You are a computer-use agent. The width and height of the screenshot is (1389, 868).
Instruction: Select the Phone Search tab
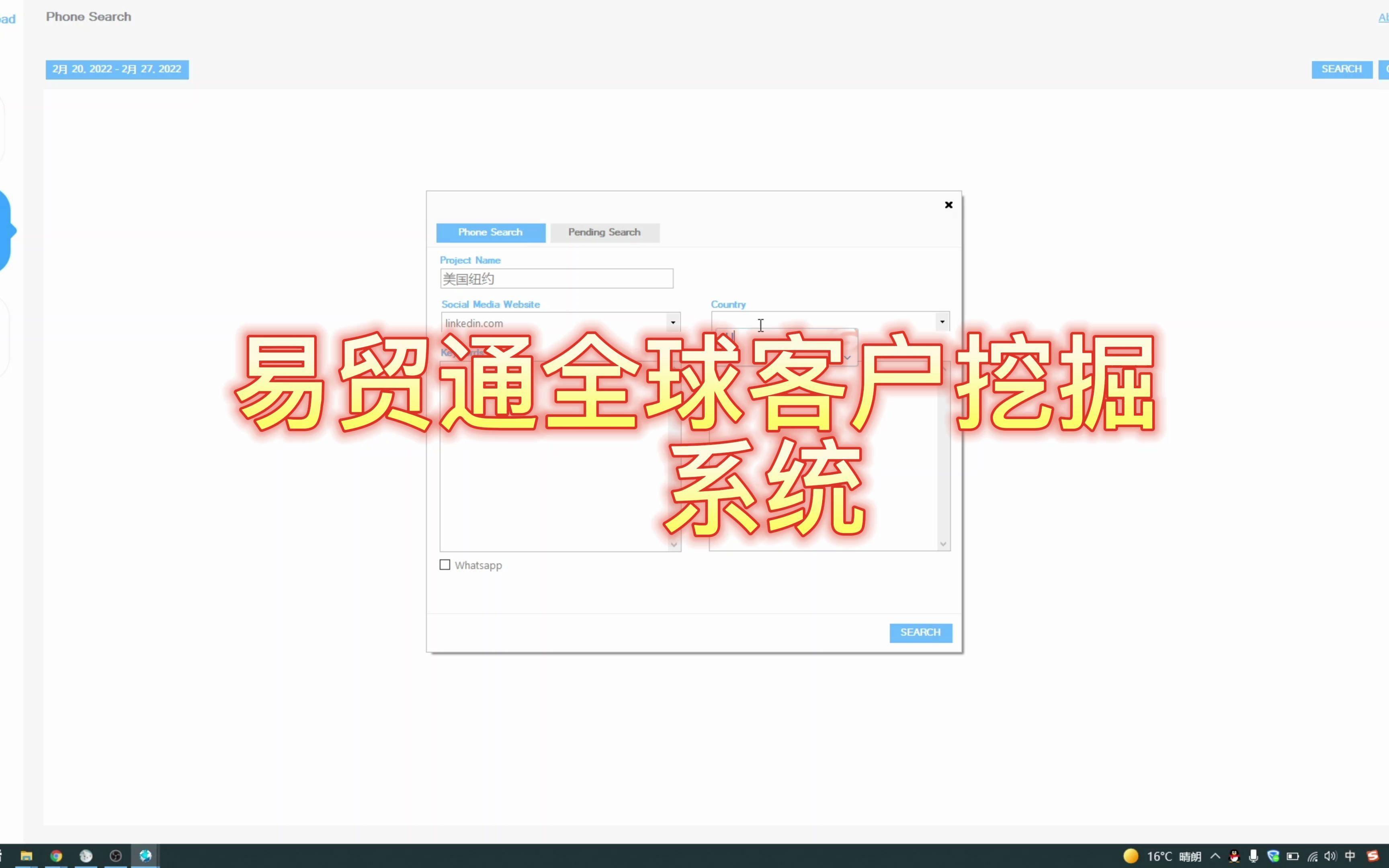490,233
